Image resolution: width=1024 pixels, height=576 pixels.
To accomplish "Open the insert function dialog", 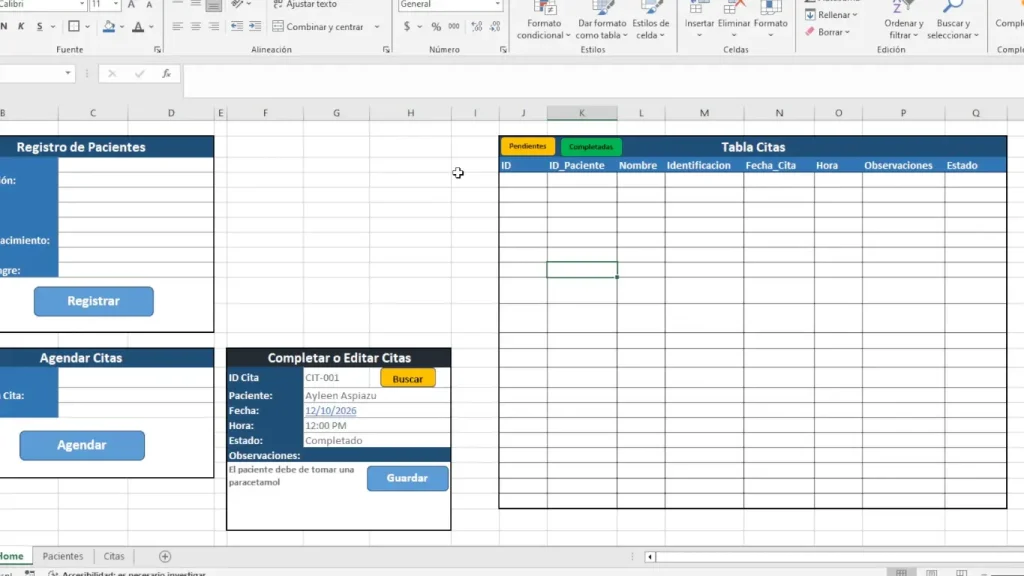I will pyautogui.click(x=167, y=74).
